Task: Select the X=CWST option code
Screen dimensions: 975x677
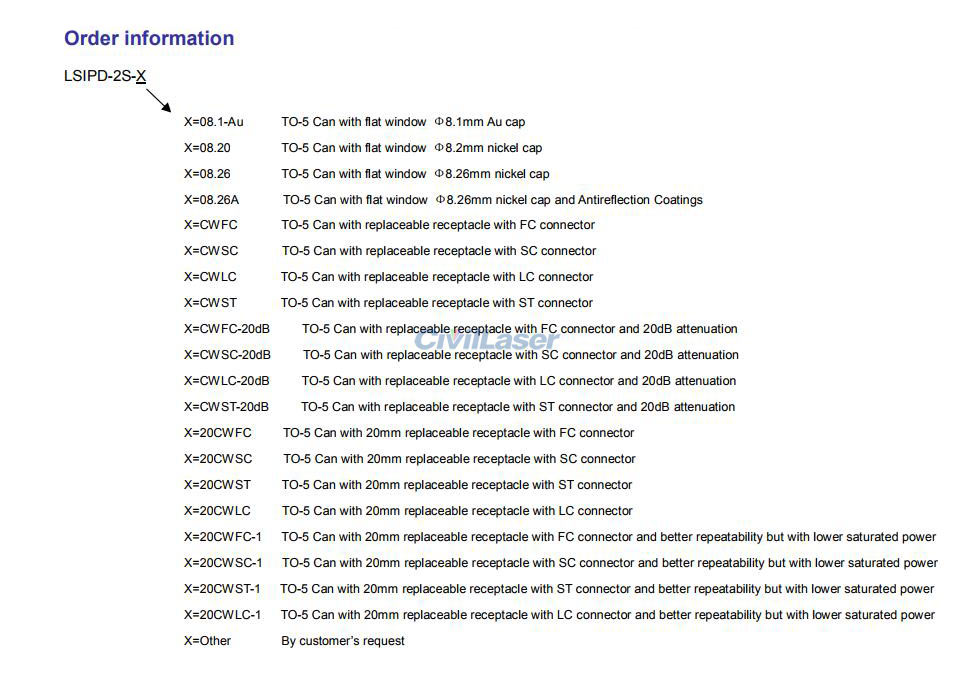Action: point(210,303)
